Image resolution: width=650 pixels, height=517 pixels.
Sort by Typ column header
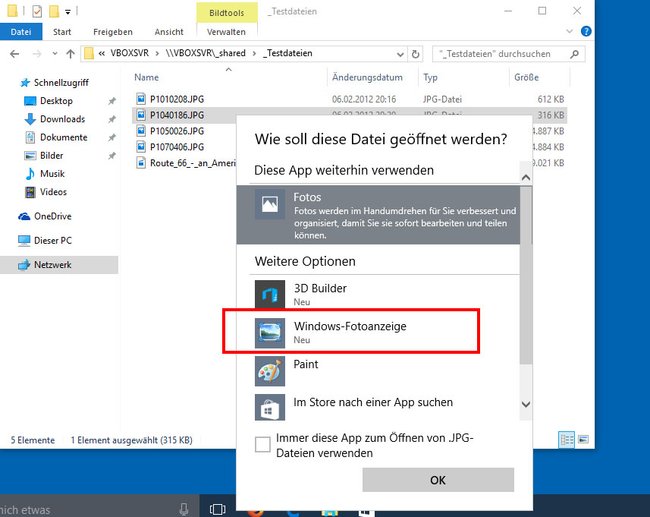[430, 78]
